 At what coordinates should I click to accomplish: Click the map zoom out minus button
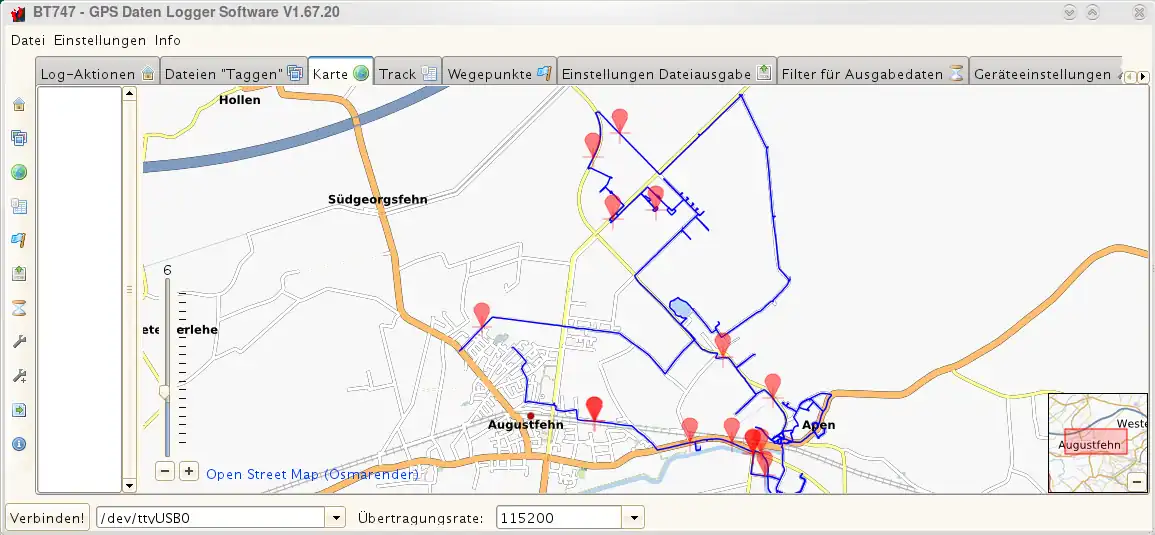point(166,470)
